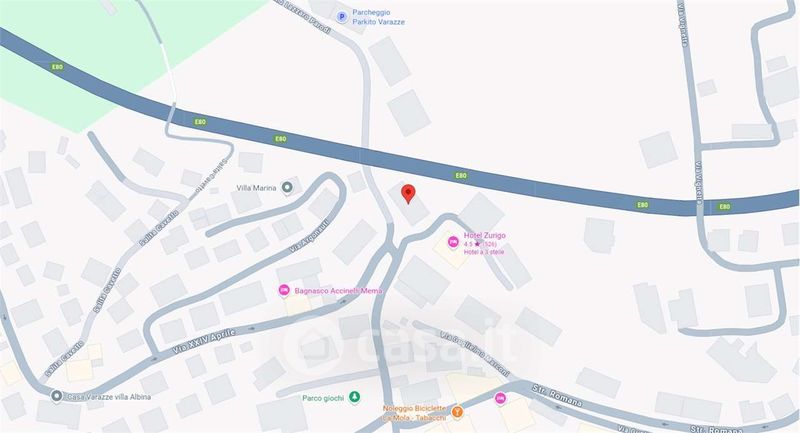
Task: Open the Casa Varazze villa Albina label
Action: click(109, 396)
